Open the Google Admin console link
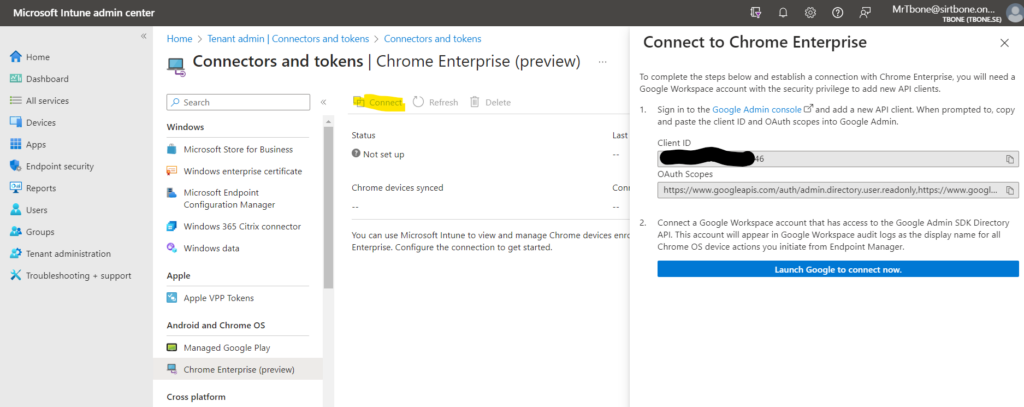 pos(757,110)
